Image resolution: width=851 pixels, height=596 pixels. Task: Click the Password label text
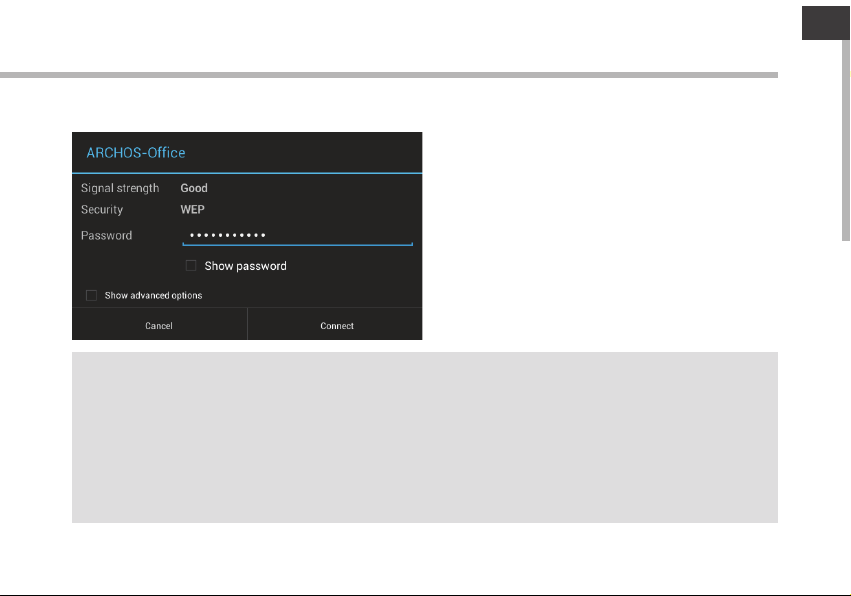pyautogui.click(x=106, y=236)
